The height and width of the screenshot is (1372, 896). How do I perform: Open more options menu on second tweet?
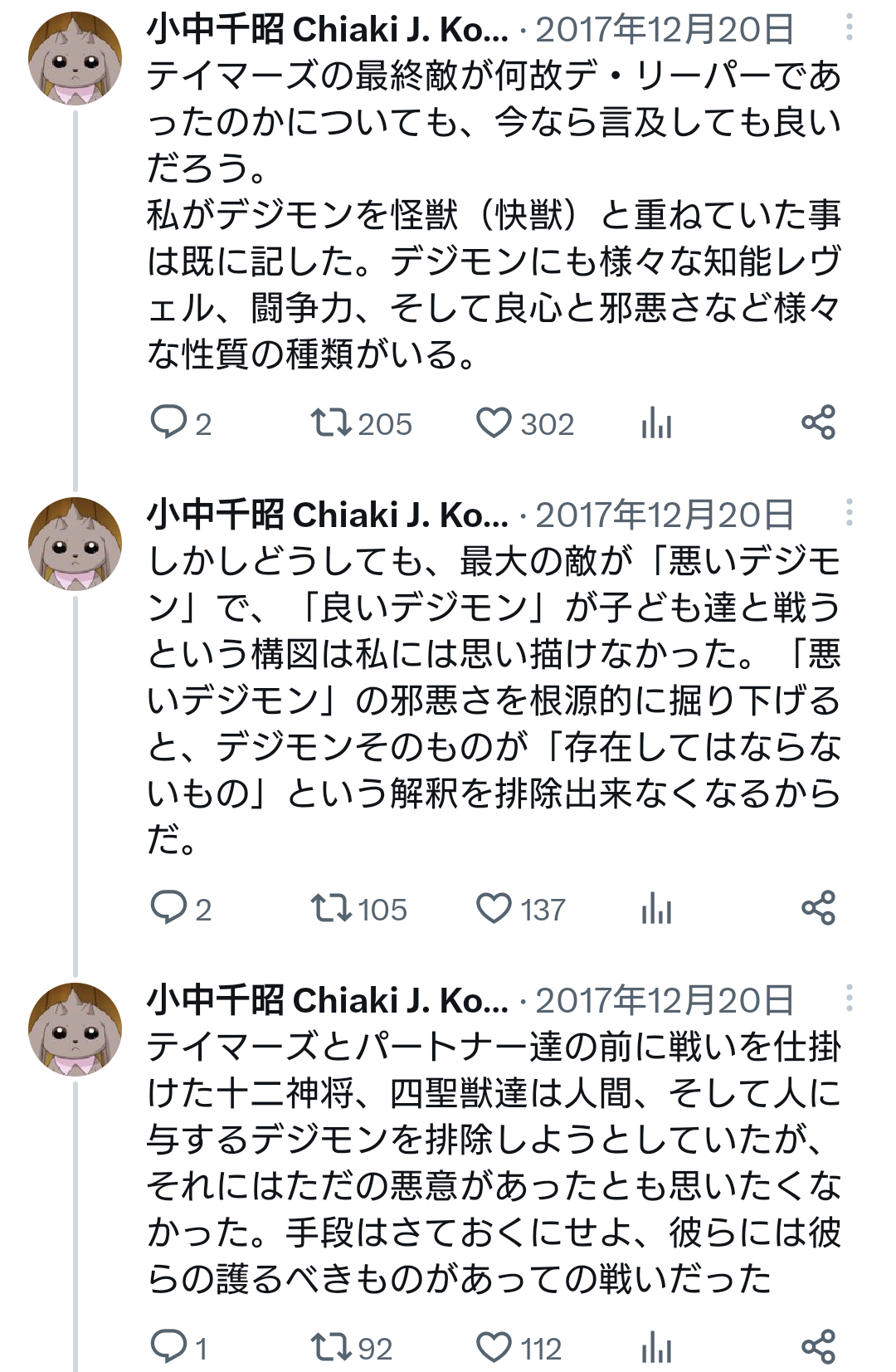pyautogui.click(x=849, y=513)
